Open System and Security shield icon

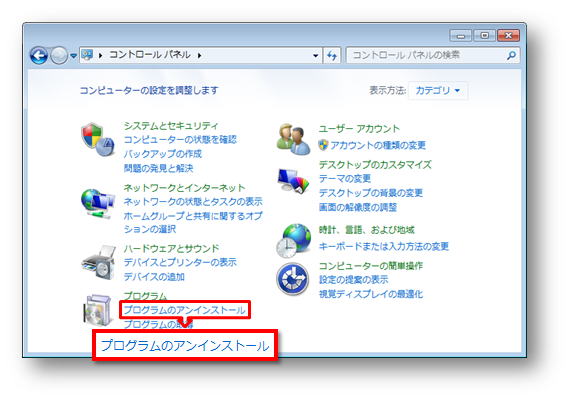97,139
